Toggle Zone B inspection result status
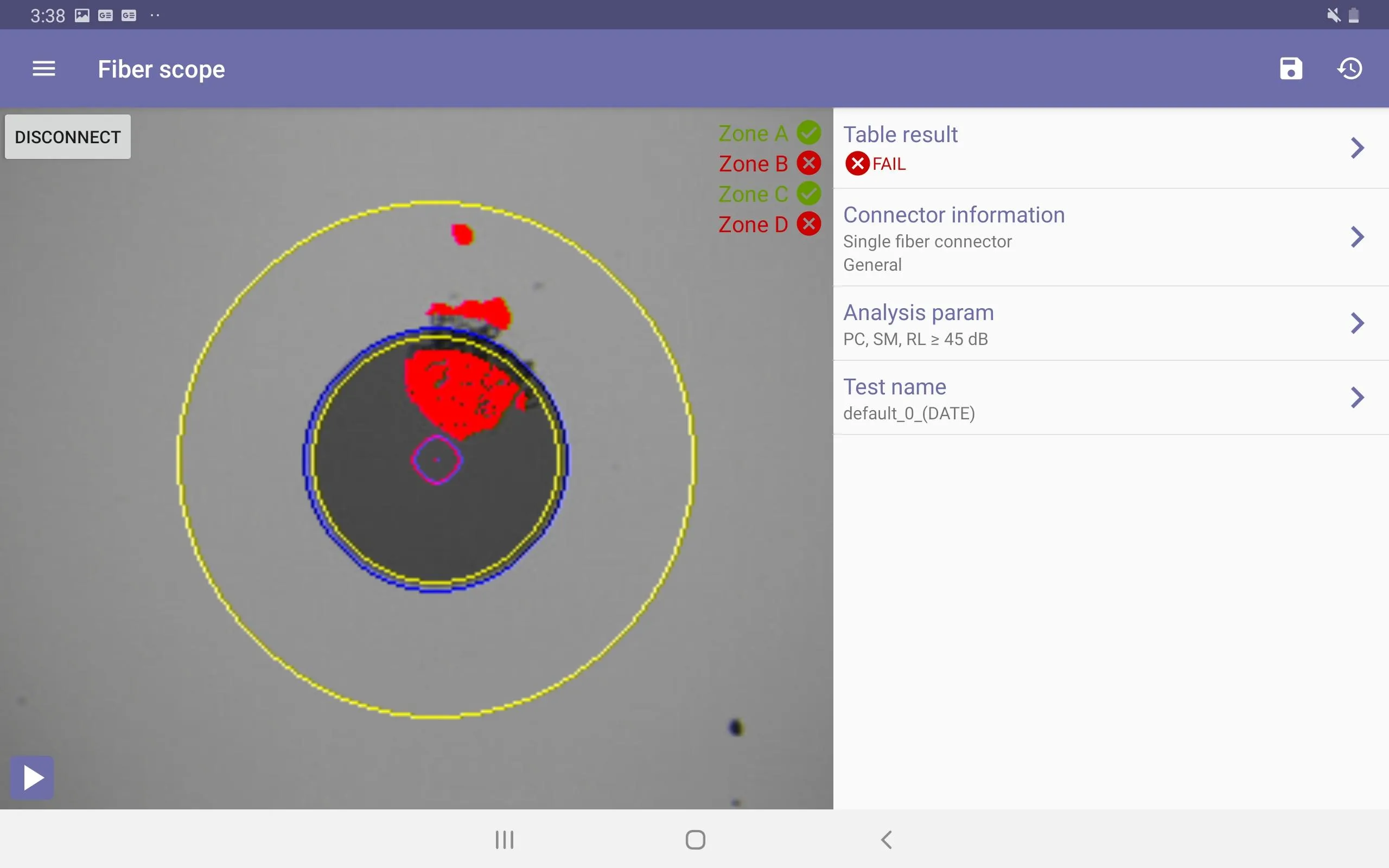1389x868 pixels. (811, 163)
